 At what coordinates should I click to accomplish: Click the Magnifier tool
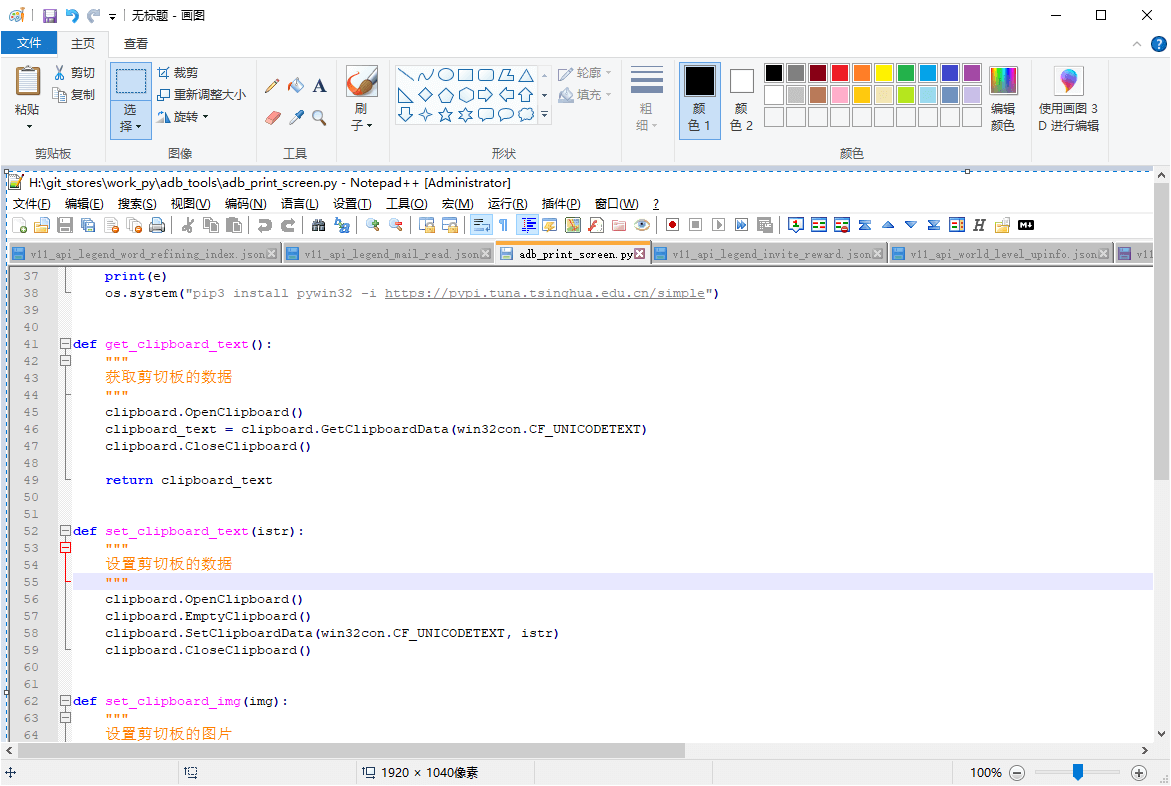click(x=319, y=117)
